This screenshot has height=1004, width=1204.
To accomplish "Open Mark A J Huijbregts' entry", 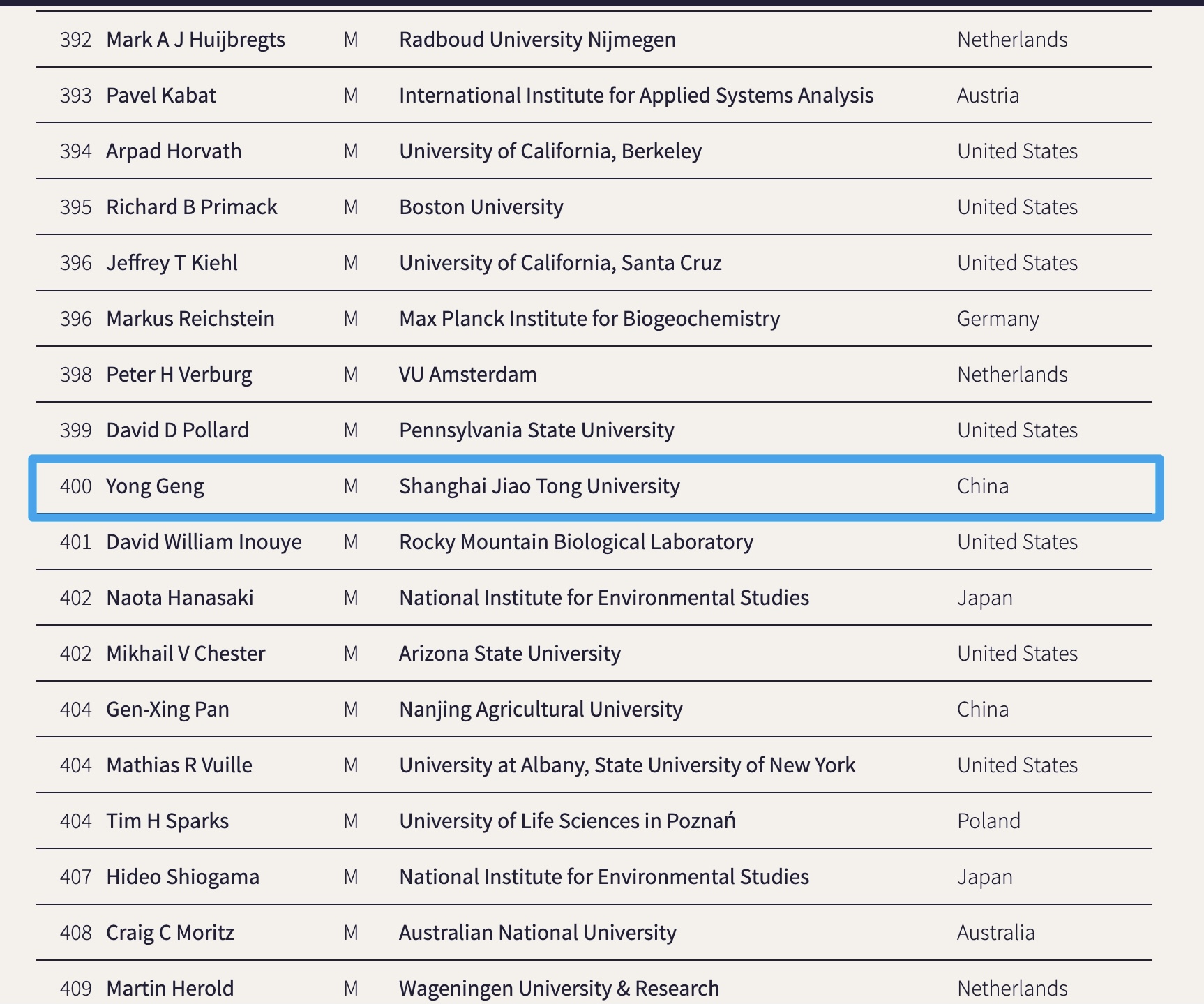I will [195, 40].
